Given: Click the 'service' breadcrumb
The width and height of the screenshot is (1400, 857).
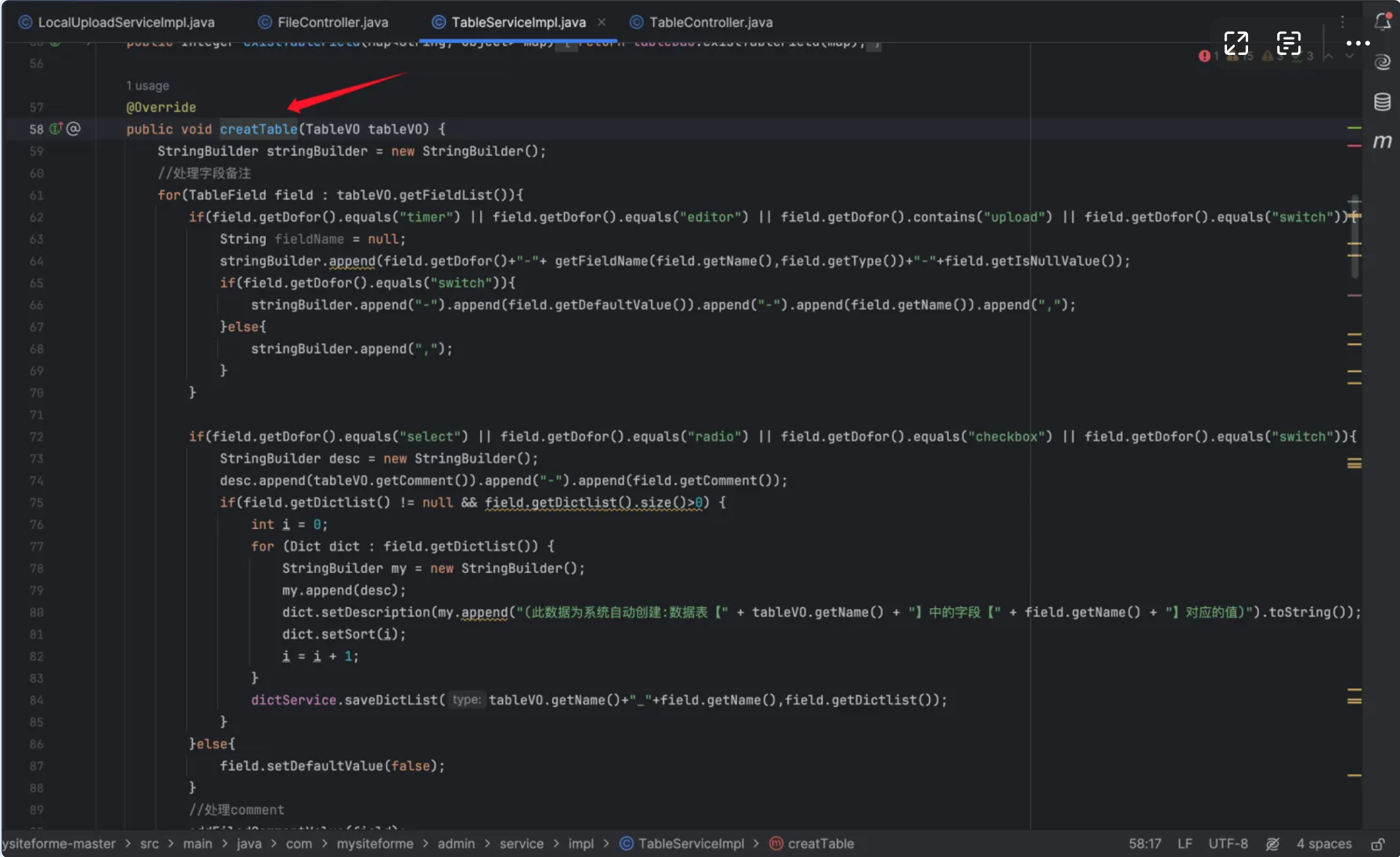Looking at the screenshot, I should (522, 843).
